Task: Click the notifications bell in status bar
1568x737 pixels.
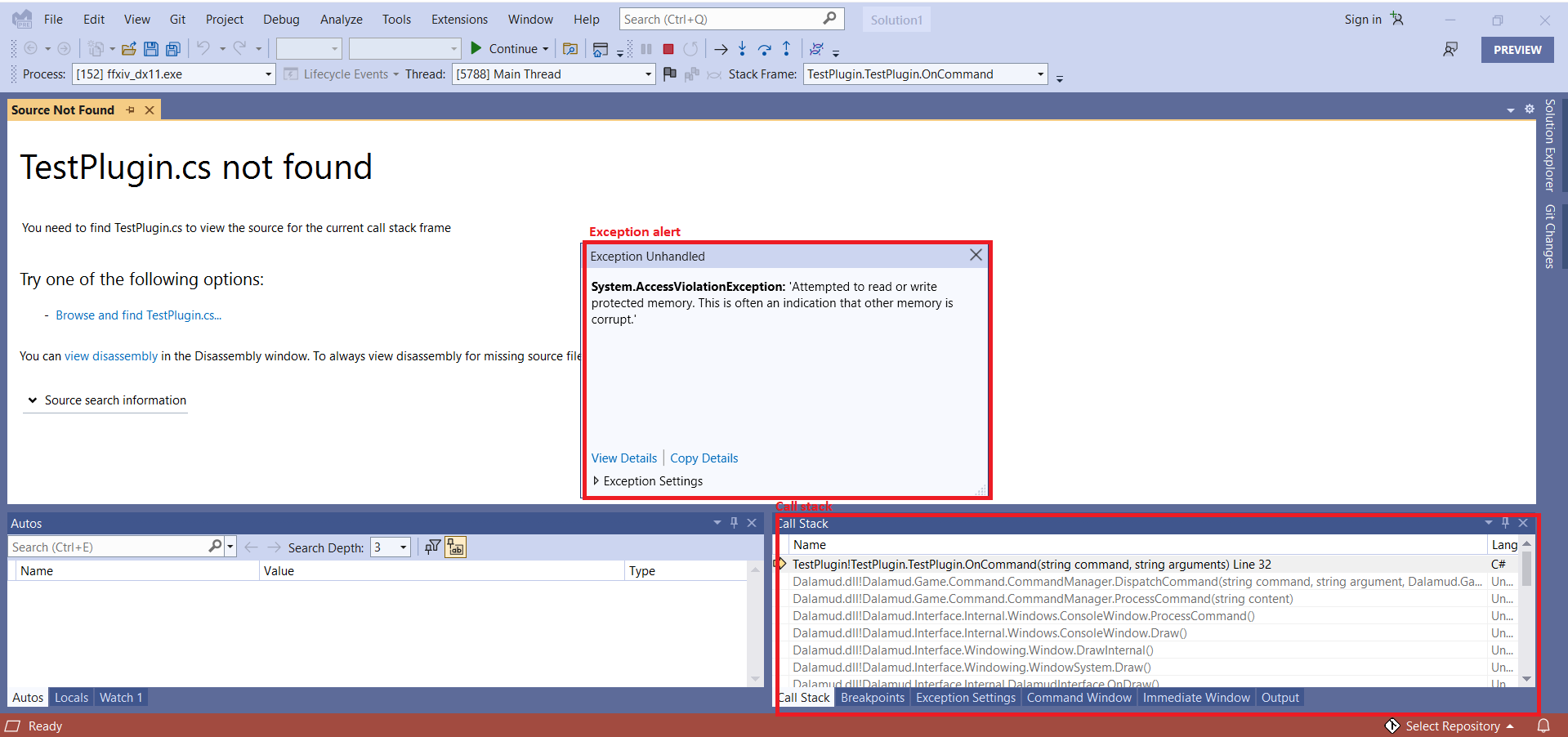Action: click(x=1543, y=726)
